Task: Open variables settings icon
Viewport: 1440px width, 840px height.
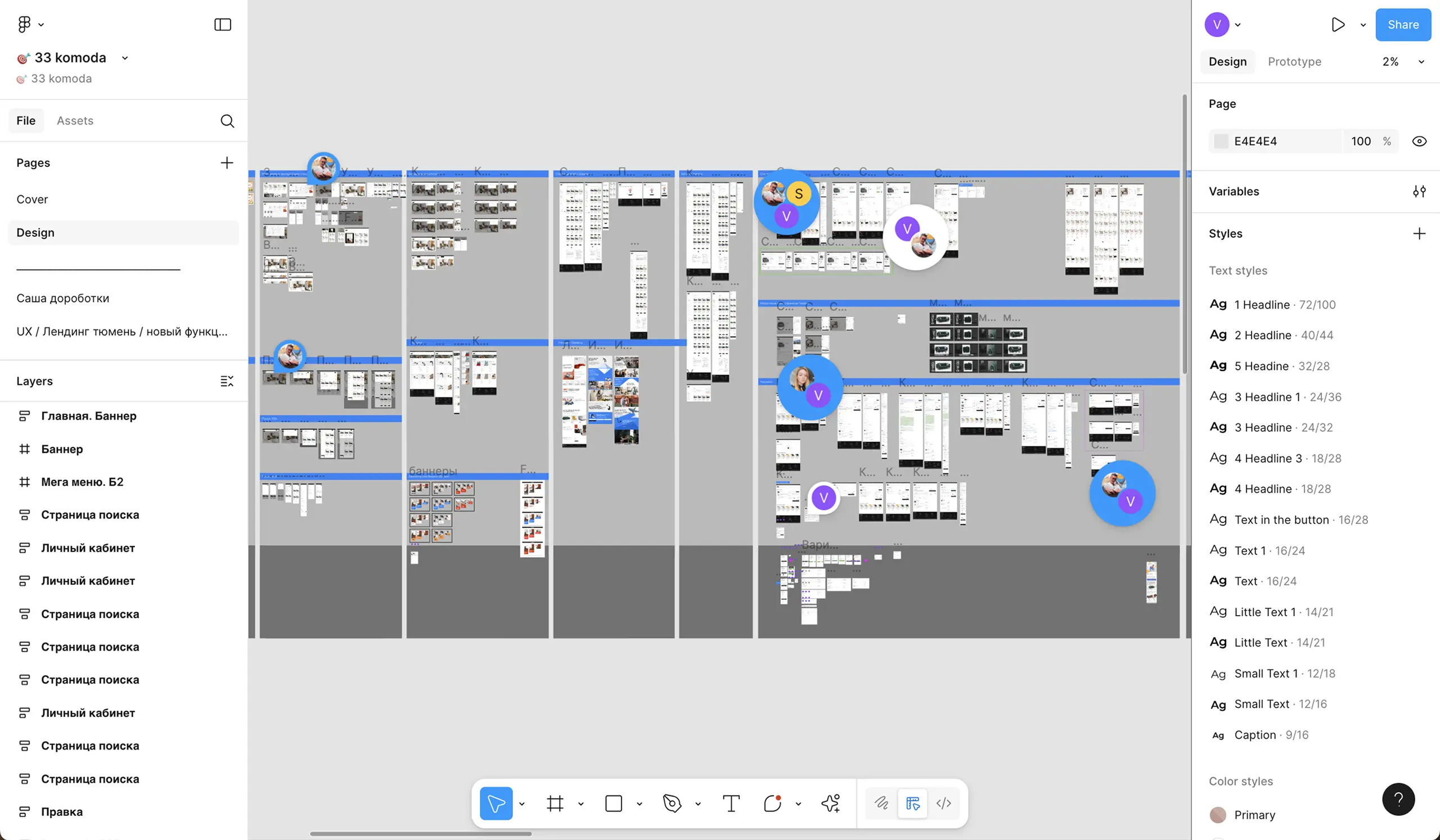Action: tap(1419, 191)
